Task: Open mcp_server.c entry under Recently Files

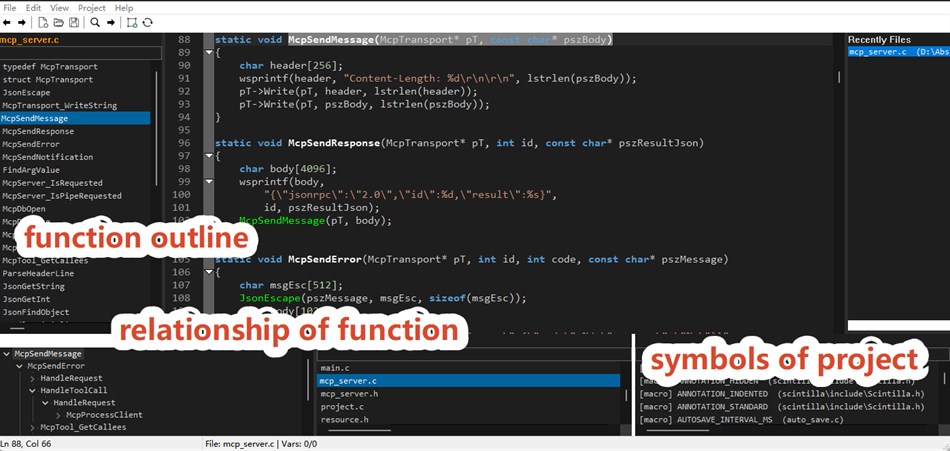Action: coord(899,52)
